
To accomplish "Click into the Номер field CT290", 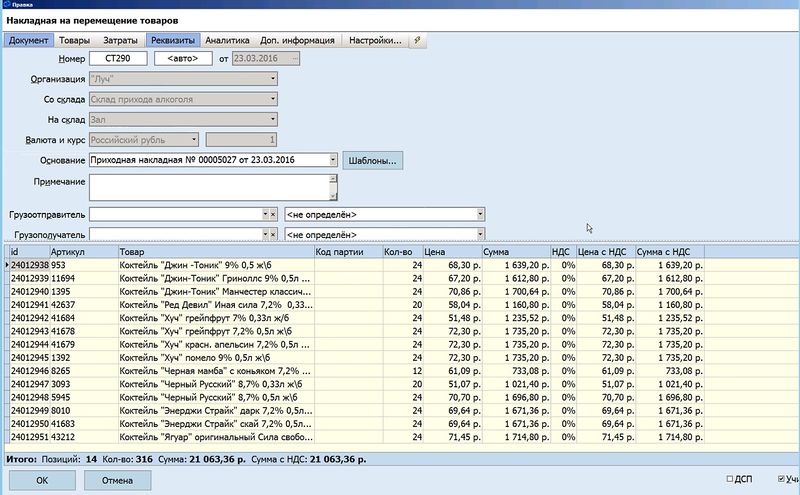I will pos(118,59).
